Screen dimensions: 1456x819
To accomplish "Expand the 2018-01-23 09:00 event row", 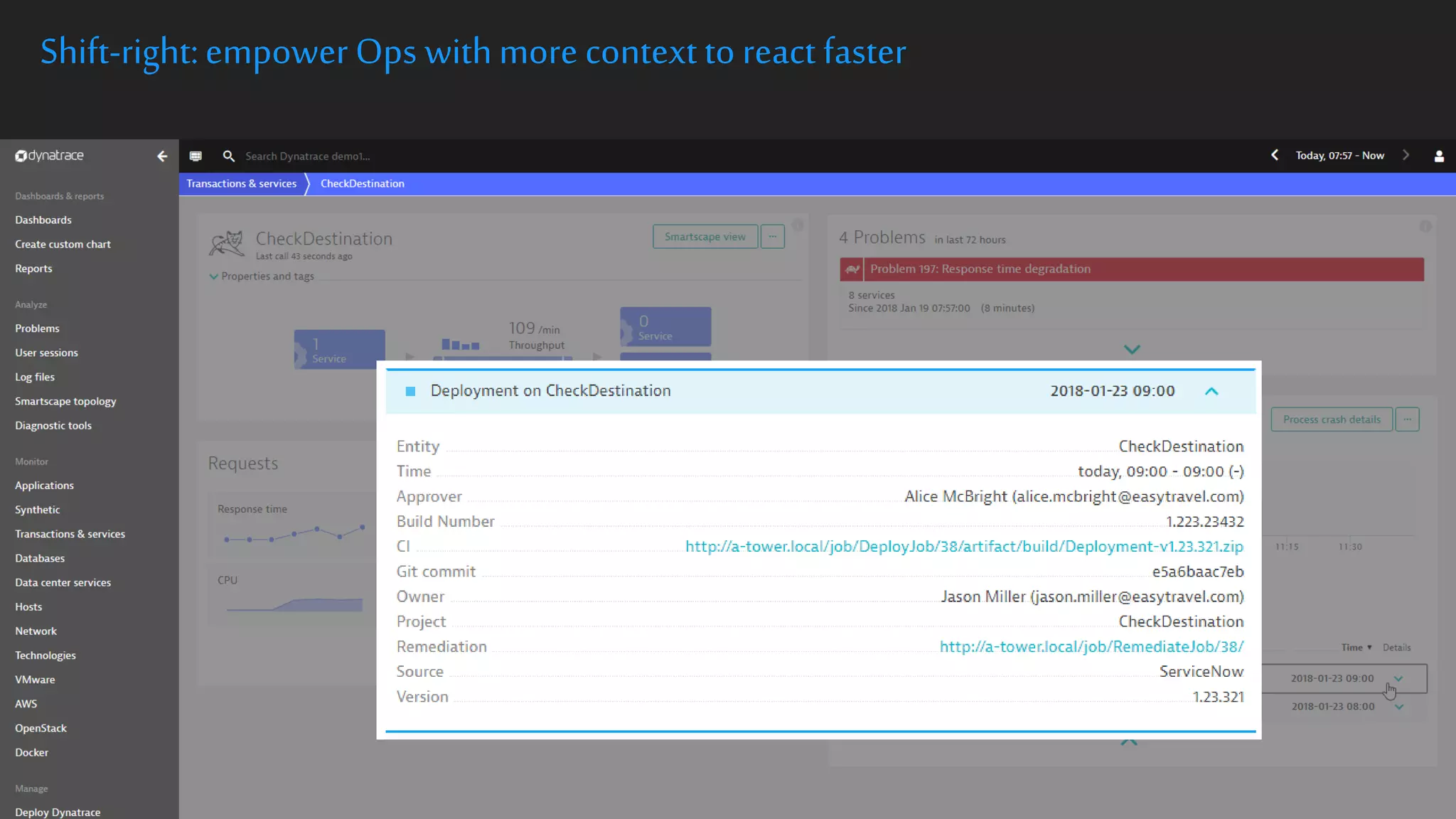I will tap(1398, 678).
